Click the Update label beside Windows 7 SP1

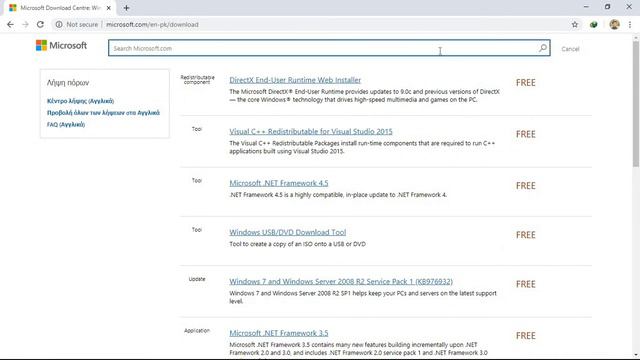click(197, 279)
